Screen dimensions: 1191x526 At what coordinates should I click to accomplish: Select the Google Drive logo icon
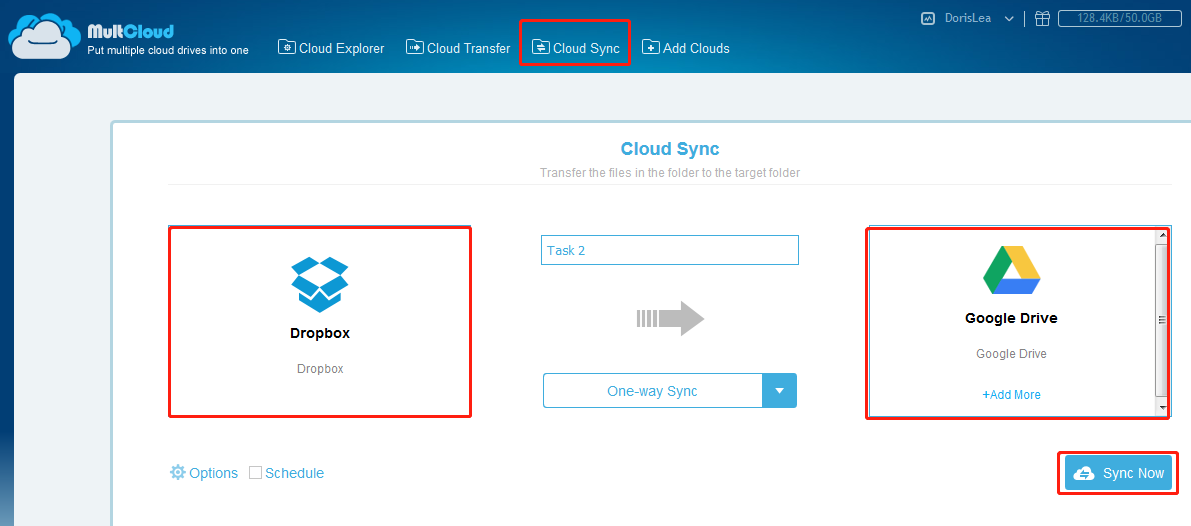(x=1011, y=270)
